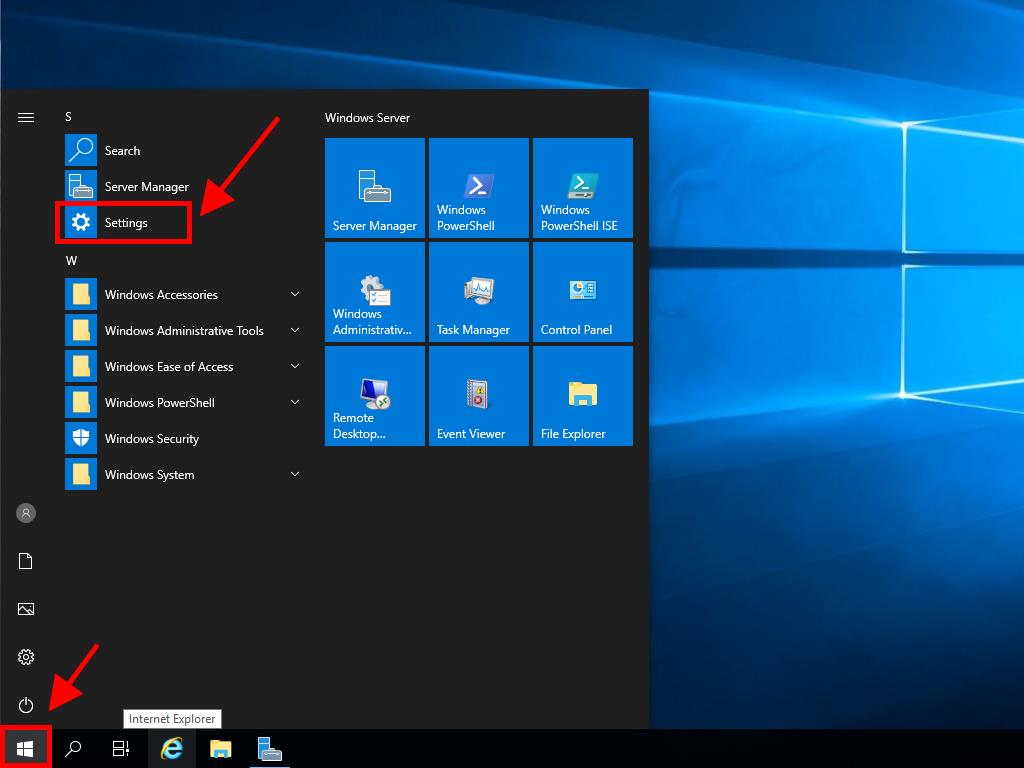The height and width of the screenshot is (768, 1024).
Task: Open the Windows PowerShell folder in list
Action: click(183, 402)
